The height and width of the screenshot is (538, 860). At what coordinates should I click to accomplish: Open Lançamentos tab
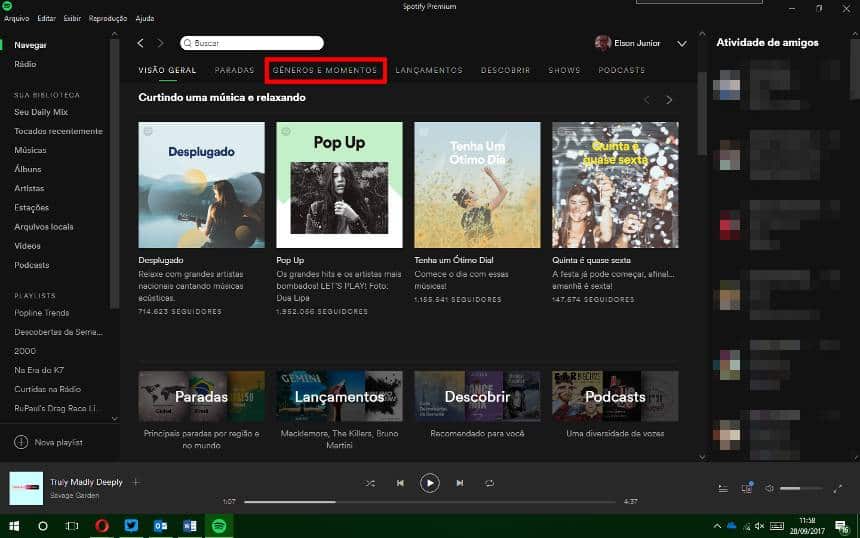(429, 70)
